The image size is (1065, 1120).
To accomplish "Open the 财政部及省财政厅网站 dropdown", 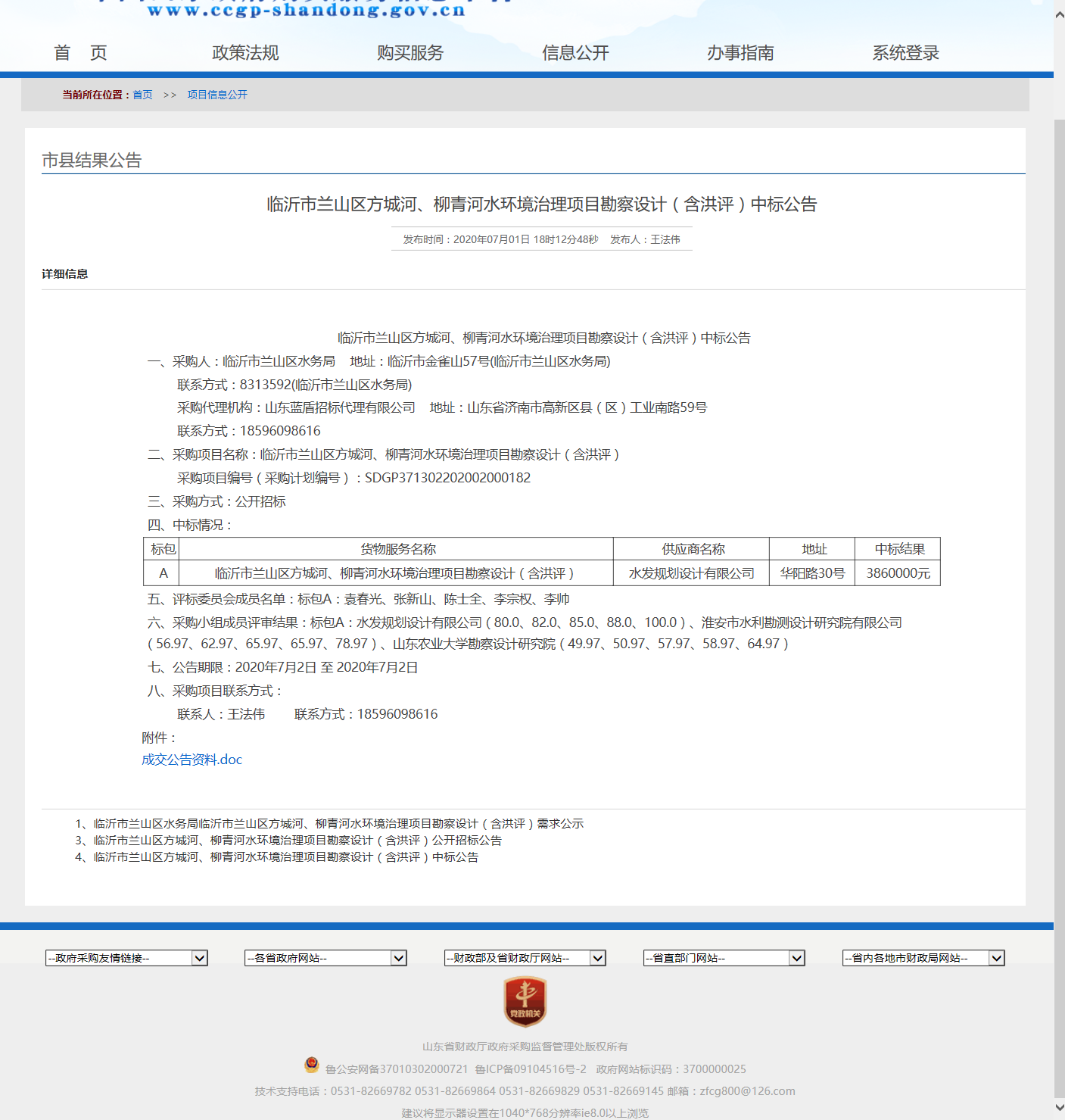I will [x=525, y=958].
